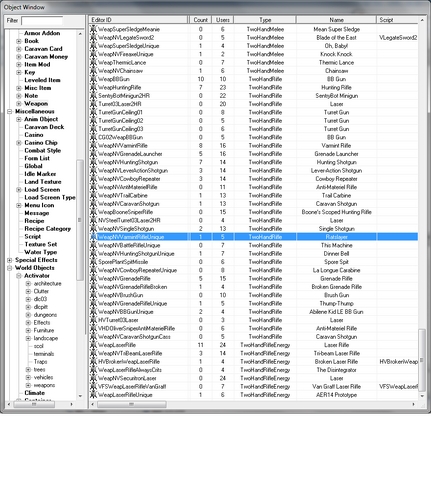Click weapon icon beside WeapBooneSniperRifle
The image size is (431, 479).
pos(93,212)
